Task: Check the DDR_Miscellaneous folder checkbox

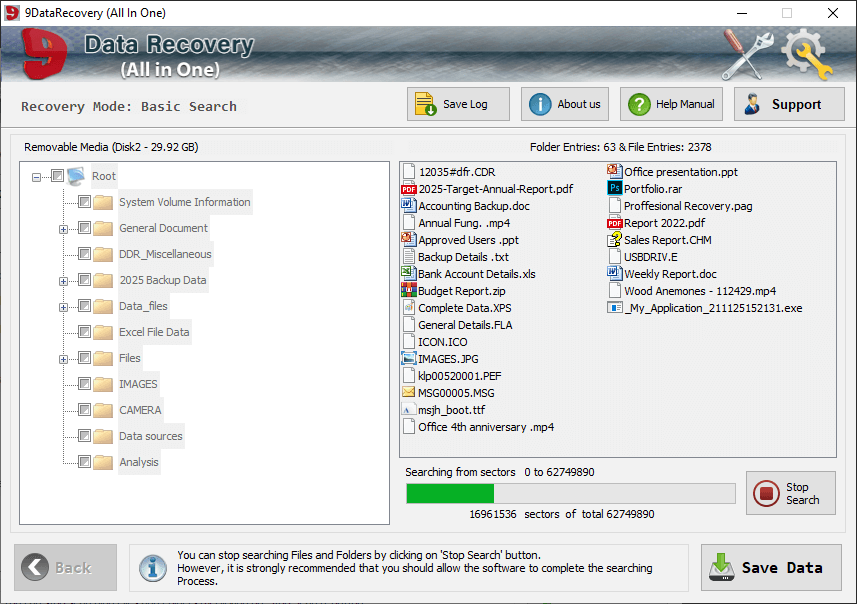Action: pos(84,254)
